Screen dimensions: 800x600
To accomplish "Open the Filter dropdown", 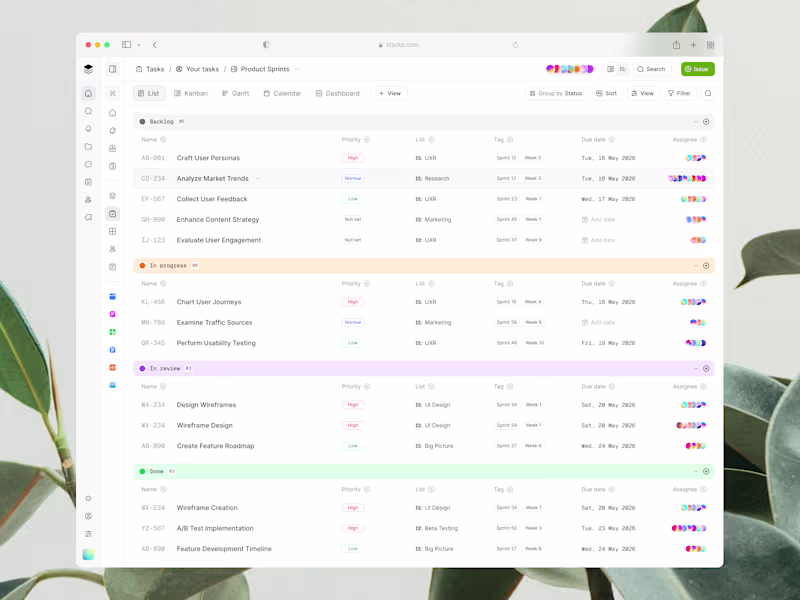I will [679, 93].
